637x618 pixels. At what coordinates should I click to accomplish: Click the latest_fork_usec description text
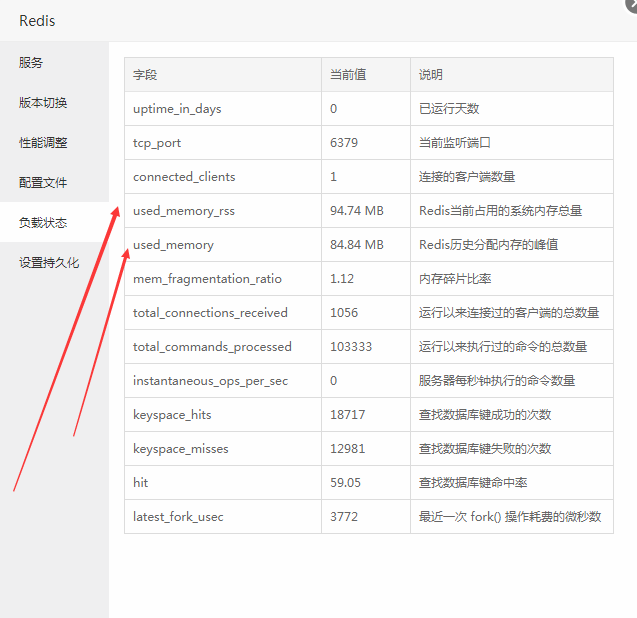[509, 517]
